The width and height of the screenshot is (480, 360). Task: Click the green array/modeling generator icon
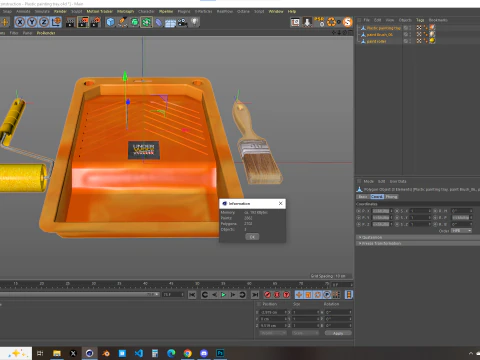pos(146,22)
